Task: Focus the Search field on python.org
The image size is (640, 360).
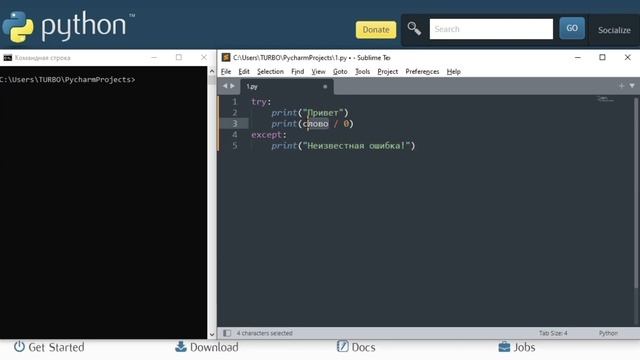Action: [x=491, y=29]
